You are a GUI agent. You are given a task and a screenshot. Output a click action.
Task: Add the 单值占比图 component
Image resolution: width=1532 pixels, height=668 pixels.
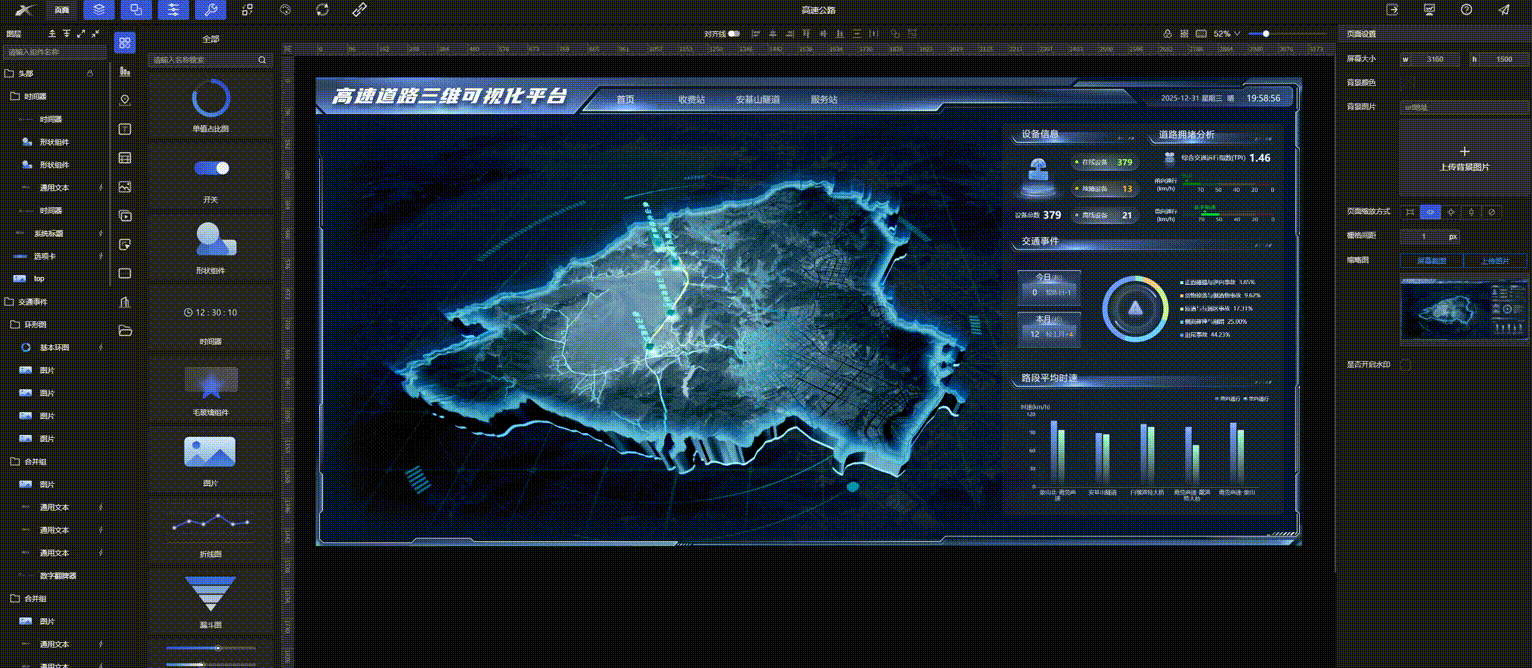(210, 104)
